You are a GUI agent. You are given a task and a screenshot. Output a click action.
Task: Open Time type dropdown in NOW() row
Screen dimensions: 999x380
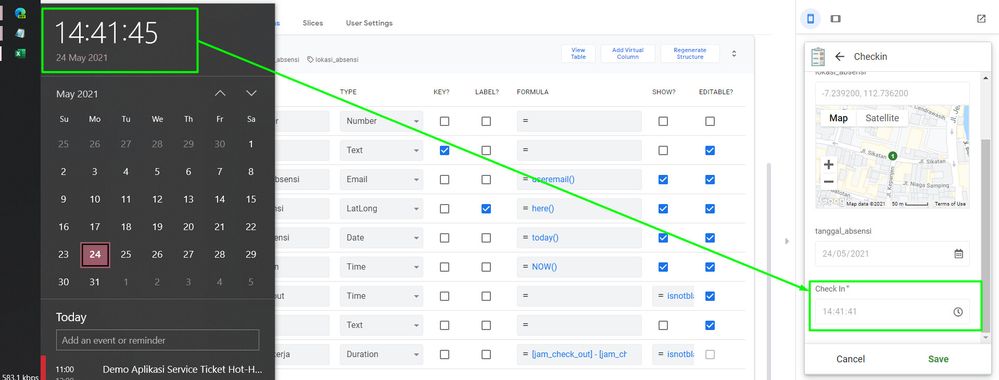(381, 267)
